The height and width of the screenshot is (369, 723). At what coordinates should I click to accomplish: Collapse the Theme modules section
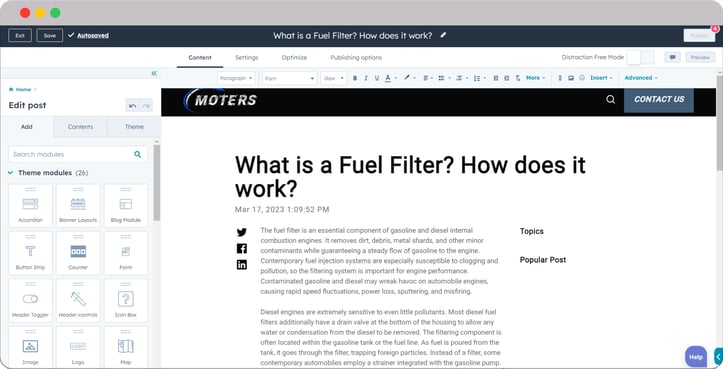11,173
